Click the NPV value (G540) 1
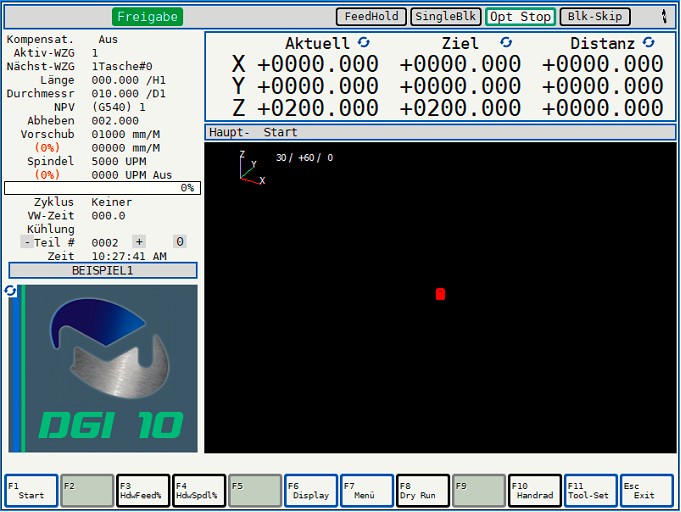681x512 pixels. [x=119, y=107]
